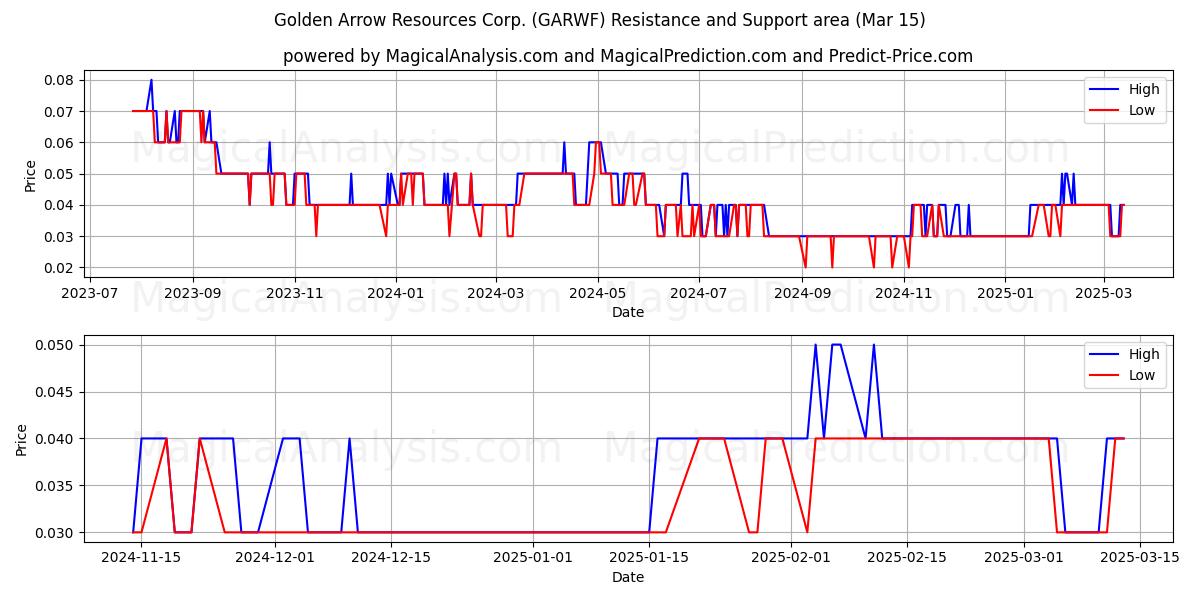Click the 2024-11 tick label

coord(904,293)
